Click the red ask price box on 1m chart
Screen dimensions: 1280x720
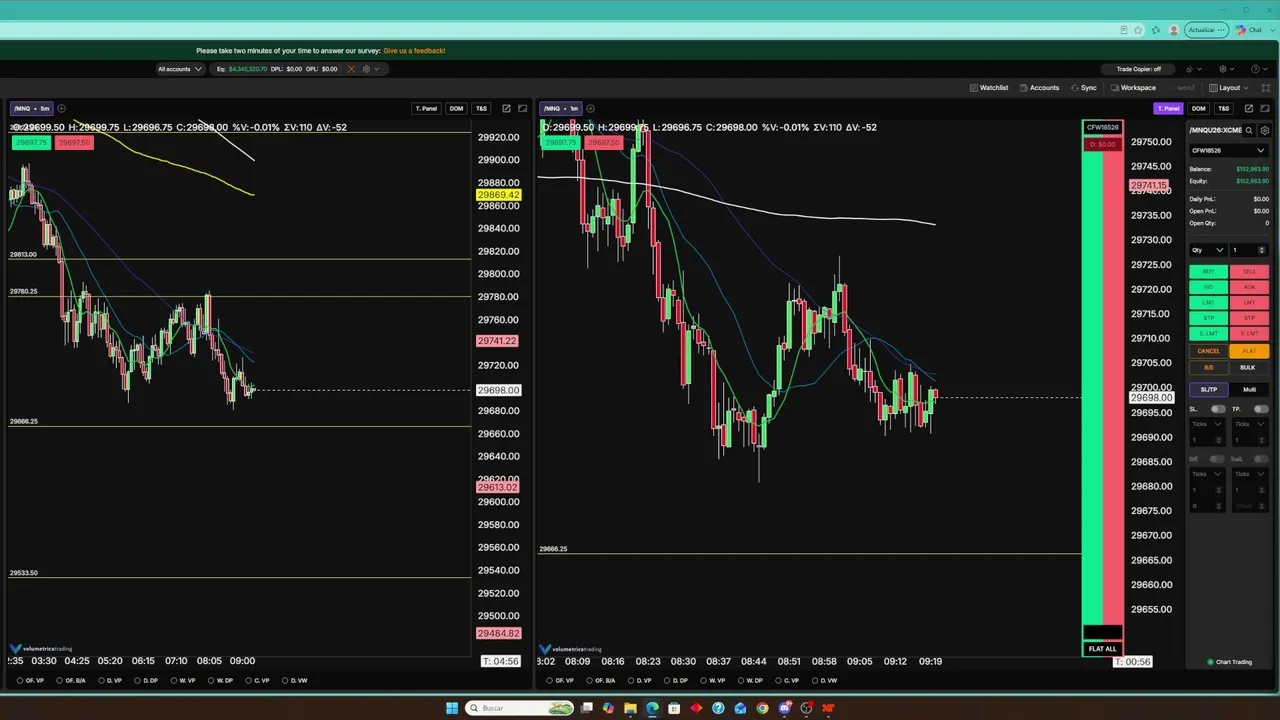(603, 143)
